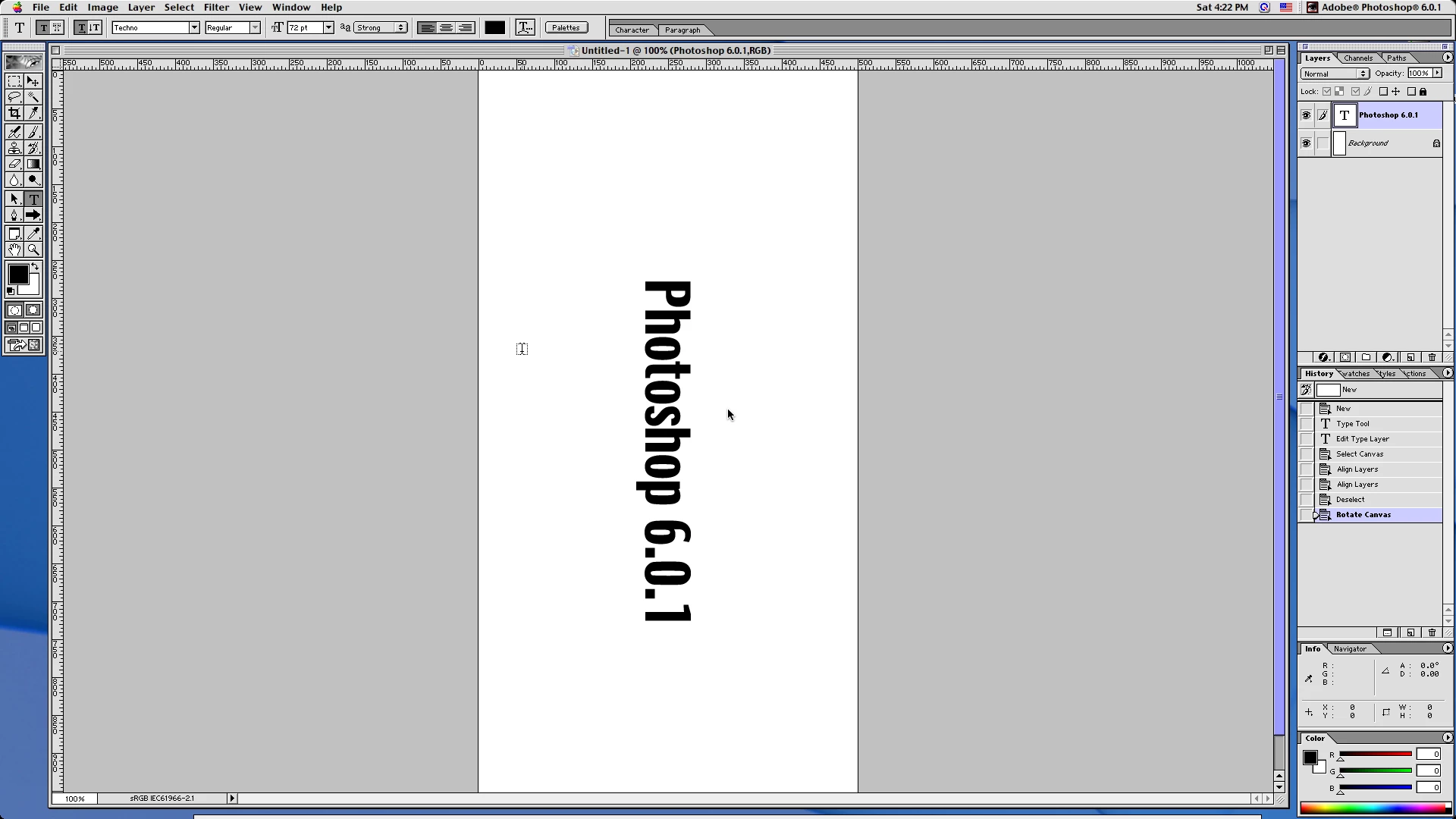Select the Edit Type Layer history state

tap(1362, 439)
